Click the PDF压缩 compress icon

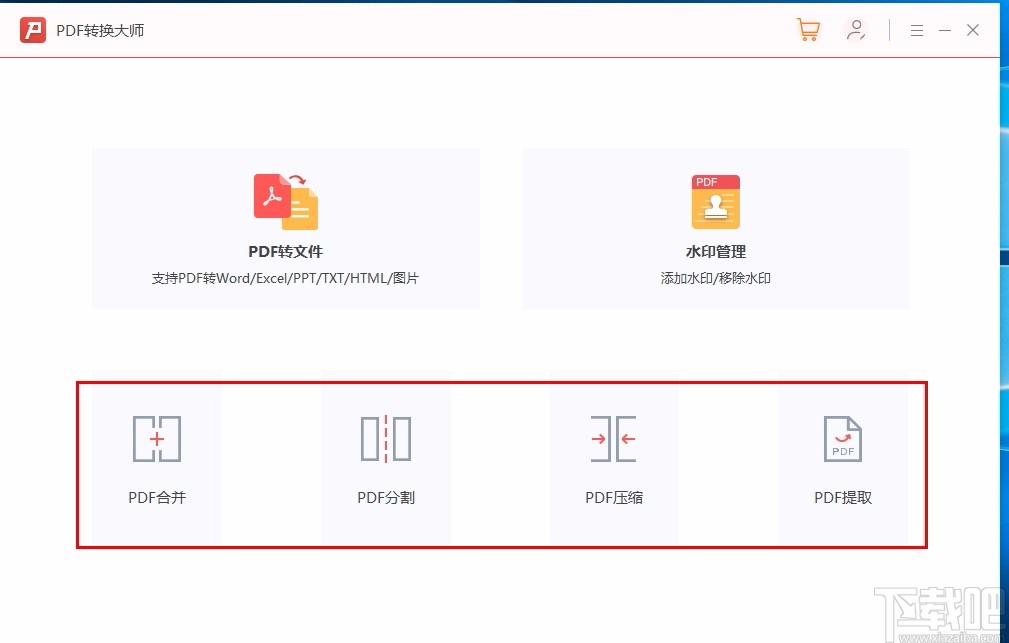[x=614, y=439]
